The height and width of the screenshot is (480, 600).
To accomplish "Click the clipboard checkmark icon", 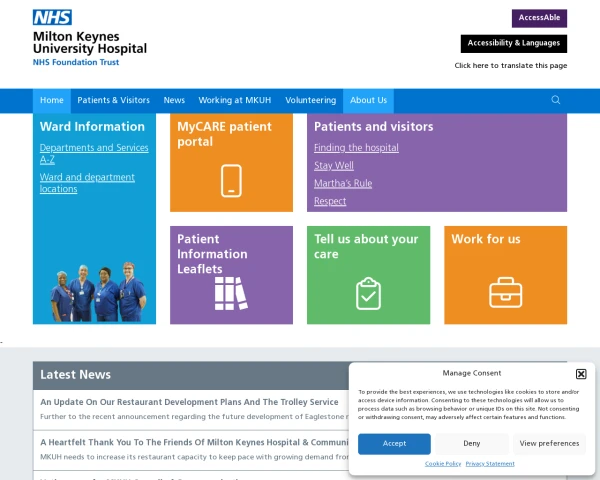I will coord(368,293).
